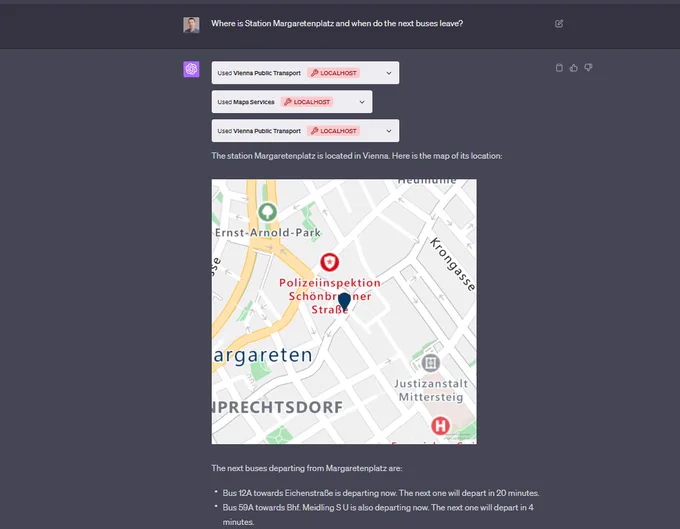
Task: Click the Justizanstalt Mittersteig map icon
Action: point(431,363)
